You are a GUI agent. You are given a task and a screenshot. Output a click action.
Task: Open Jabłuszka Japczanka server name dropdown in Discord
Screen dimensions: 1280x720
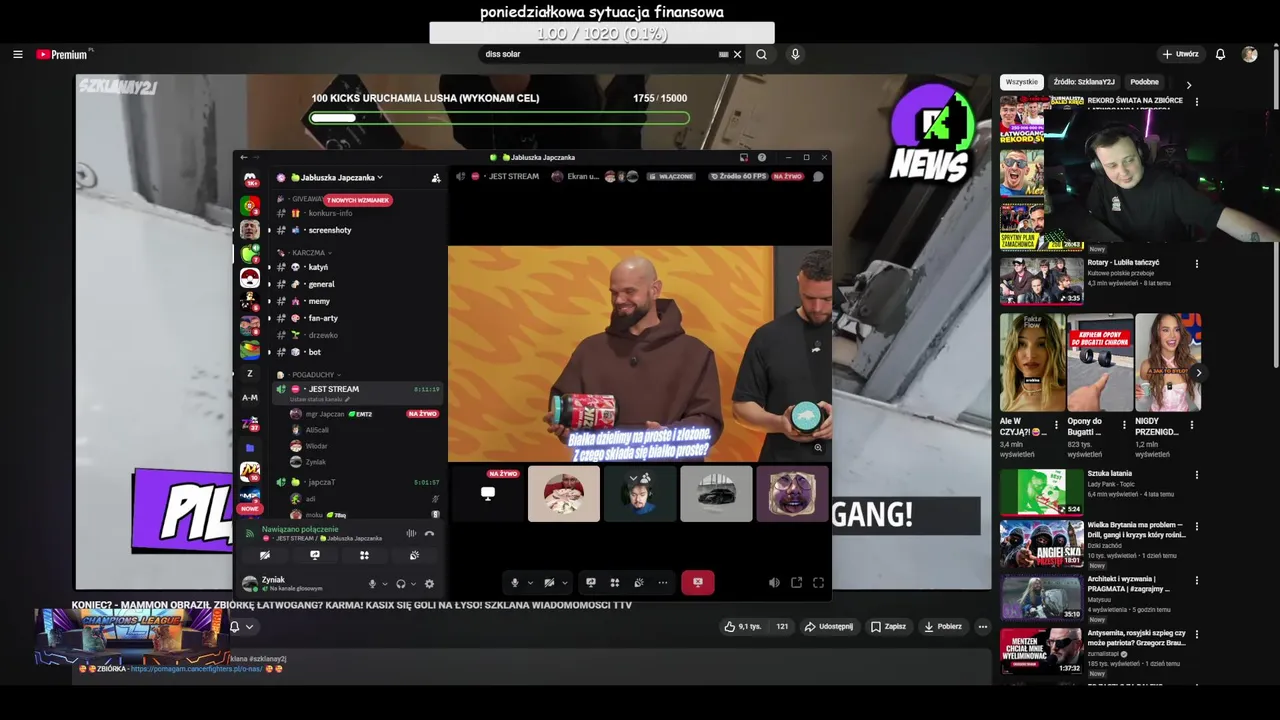pyautogui.click(x=338, y=177)
